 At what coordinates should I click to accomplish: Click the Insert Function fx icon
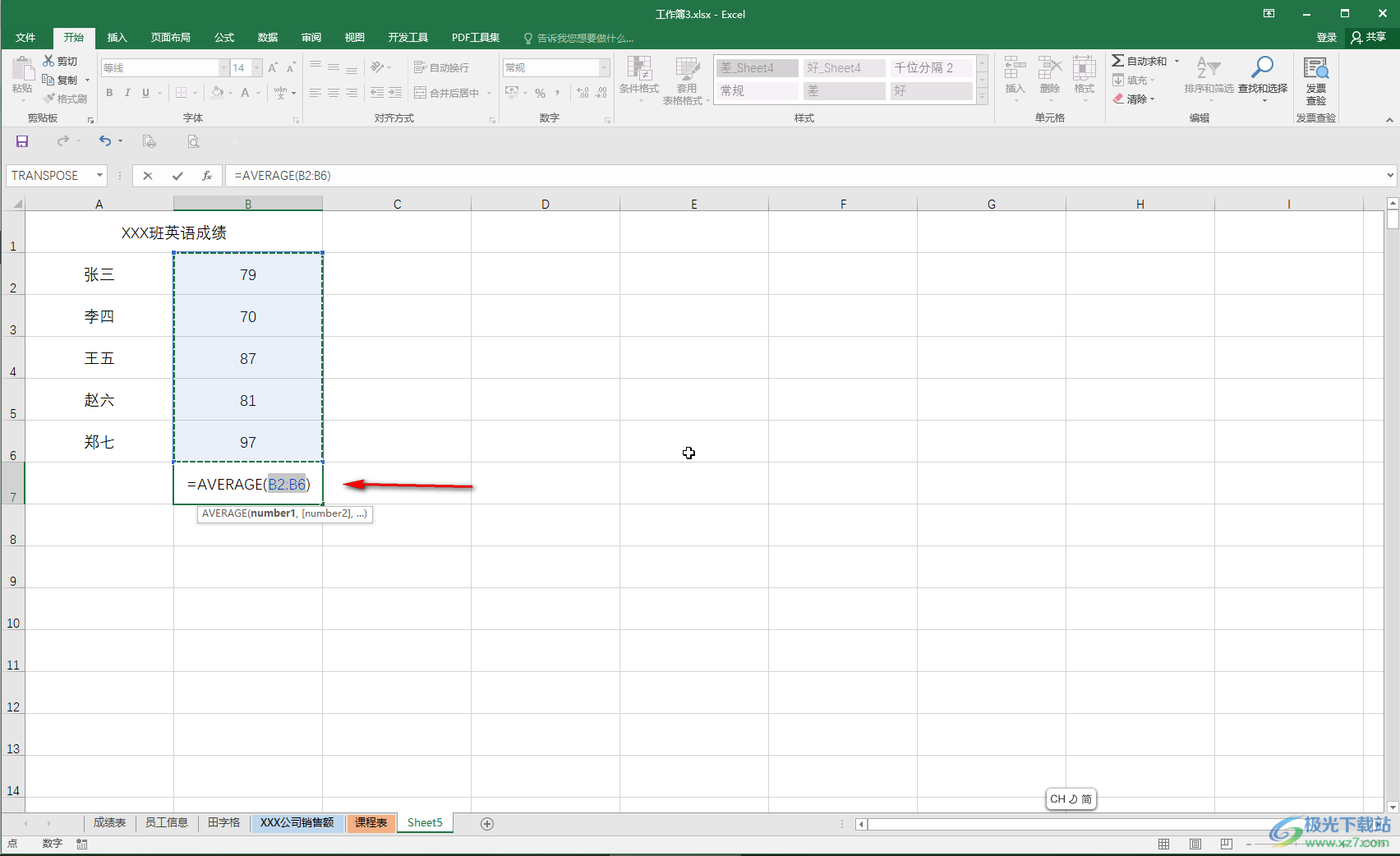pos(207,175)
